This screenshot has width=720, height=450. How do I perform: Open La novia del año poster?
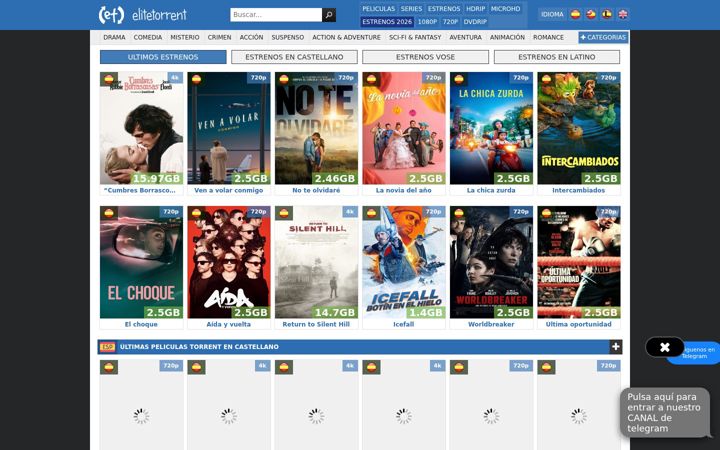[x=404, y=128]
